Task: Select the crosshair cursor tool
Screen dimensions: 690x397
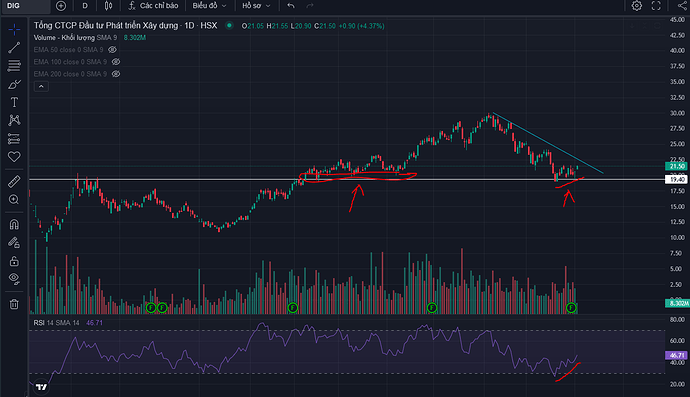Action: (14, 29)
